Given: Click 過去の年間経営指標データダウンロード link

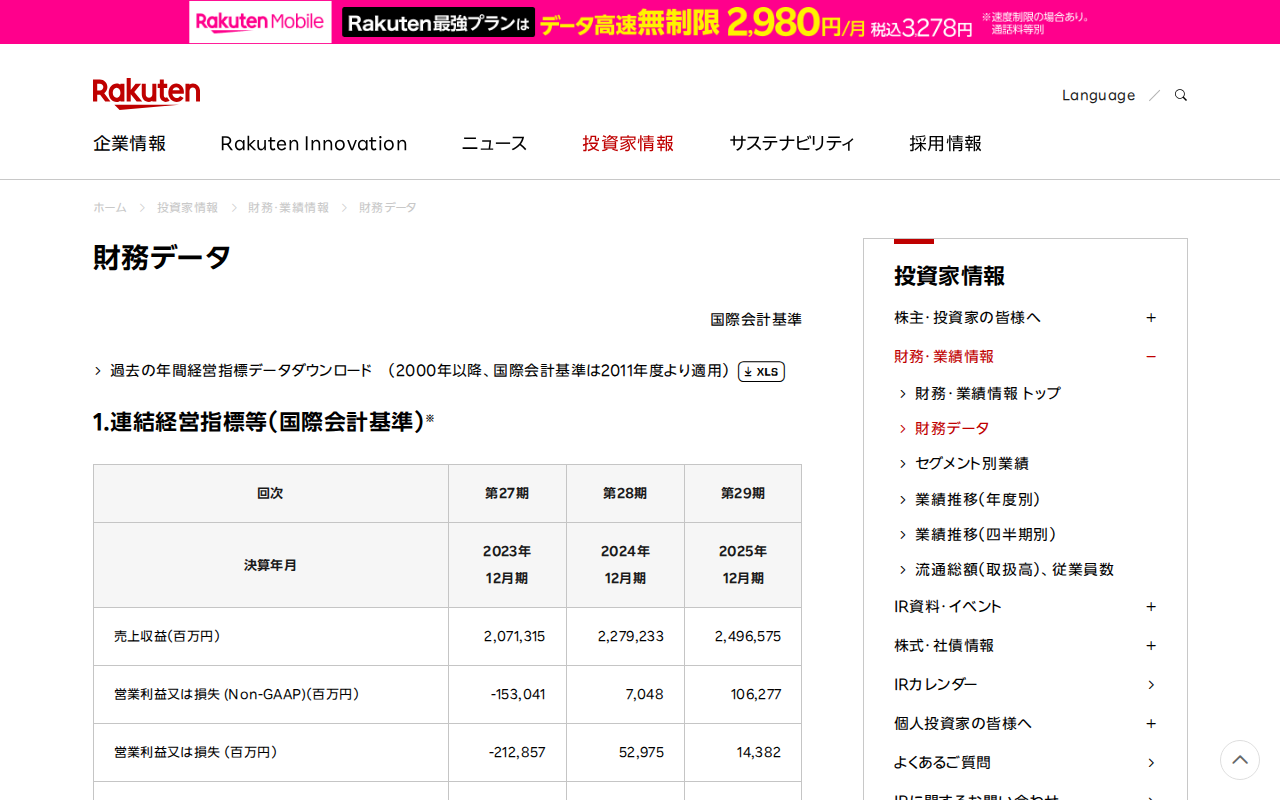Looking at the screenshot, I should [x=241, y=371].
